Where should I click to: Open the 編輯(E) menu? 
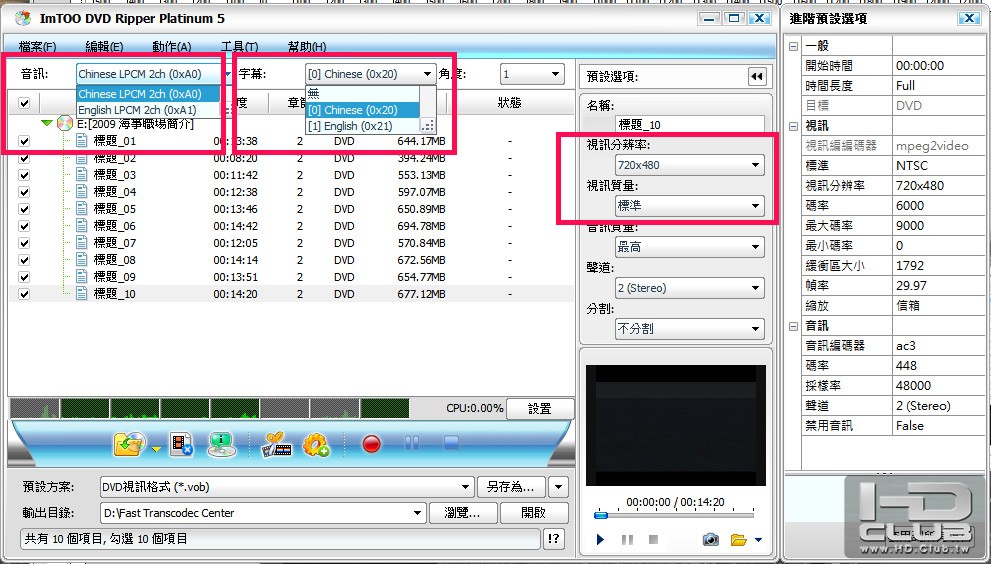pos(104,46)
